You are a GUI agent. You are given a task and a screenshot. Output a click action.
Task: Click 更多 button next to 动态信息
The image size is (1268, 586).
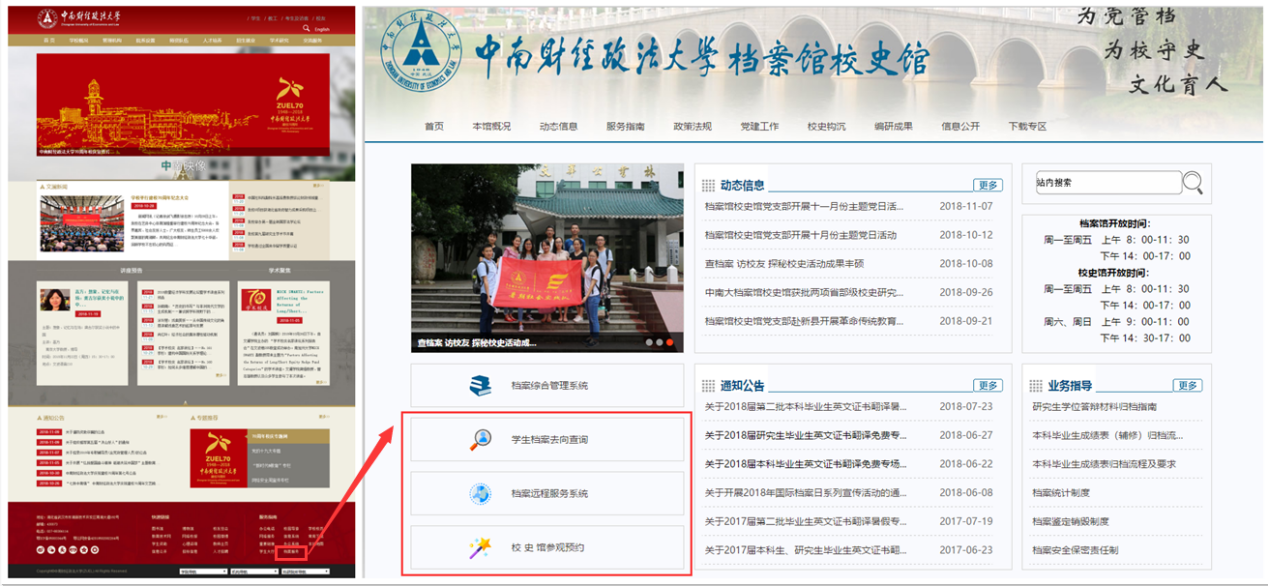(988, 185)
